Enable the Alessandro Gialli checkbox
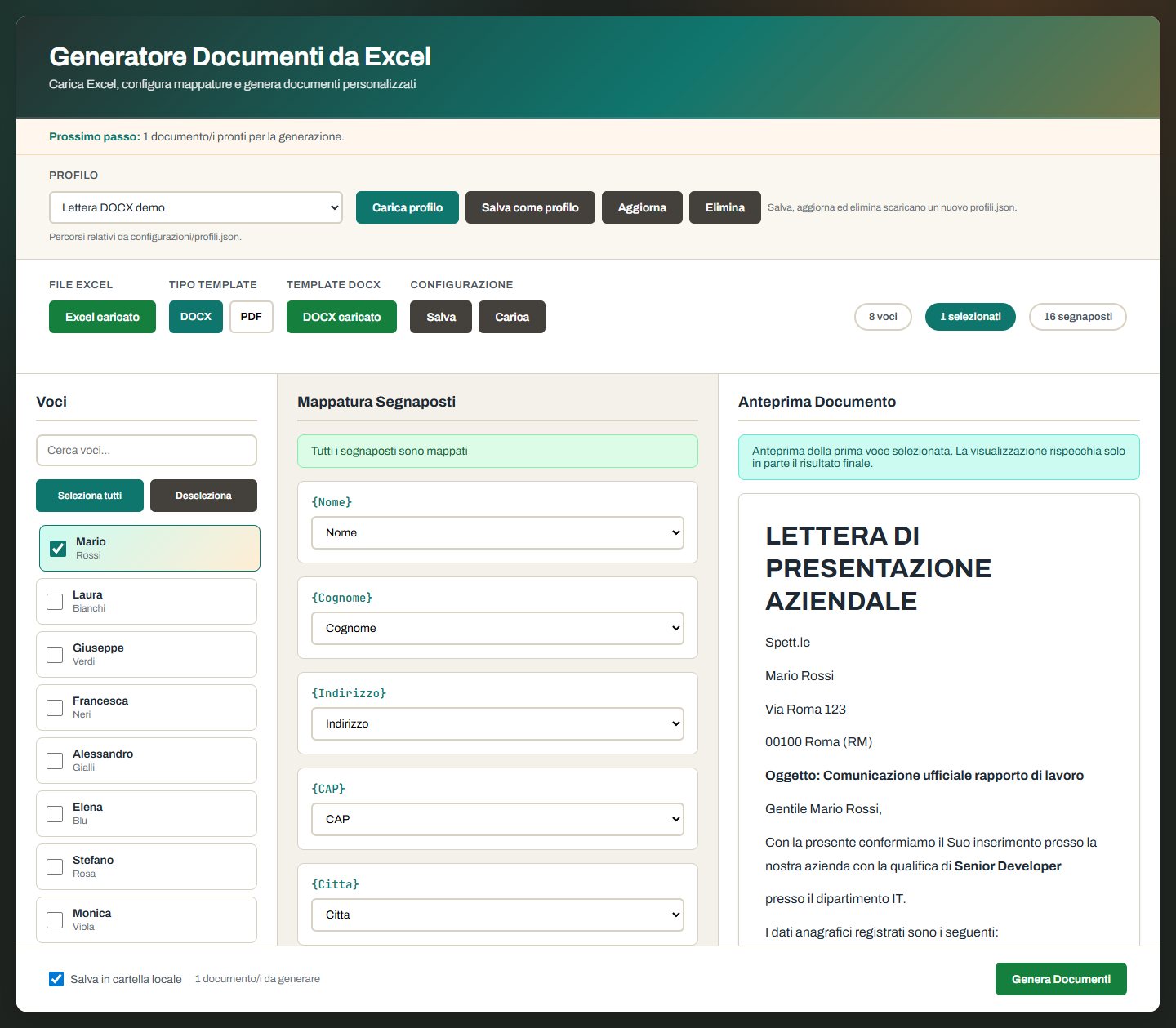The image size is (1176, 1028). coord(55,761)
